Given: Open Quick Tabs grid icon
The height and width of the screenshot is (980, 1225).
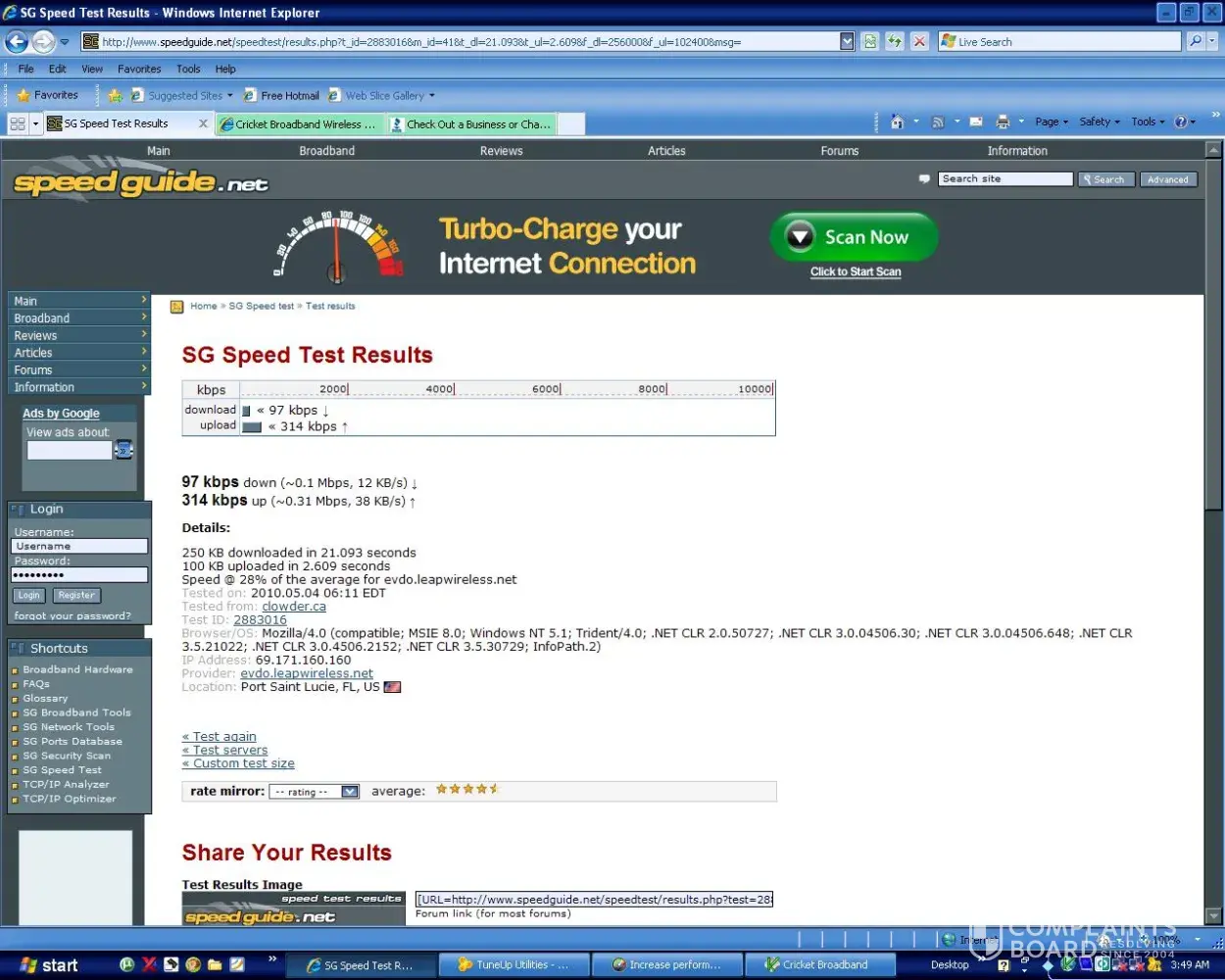Looking at the screenshot, I should [x=18, y=124].
